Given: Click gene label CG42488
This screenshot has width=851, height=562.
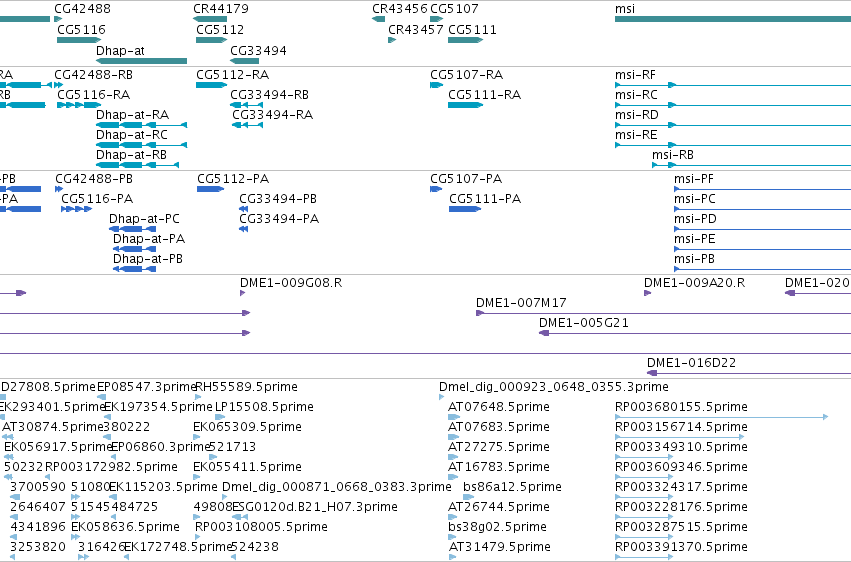Looking at the screenshot, I should [82, 9].
